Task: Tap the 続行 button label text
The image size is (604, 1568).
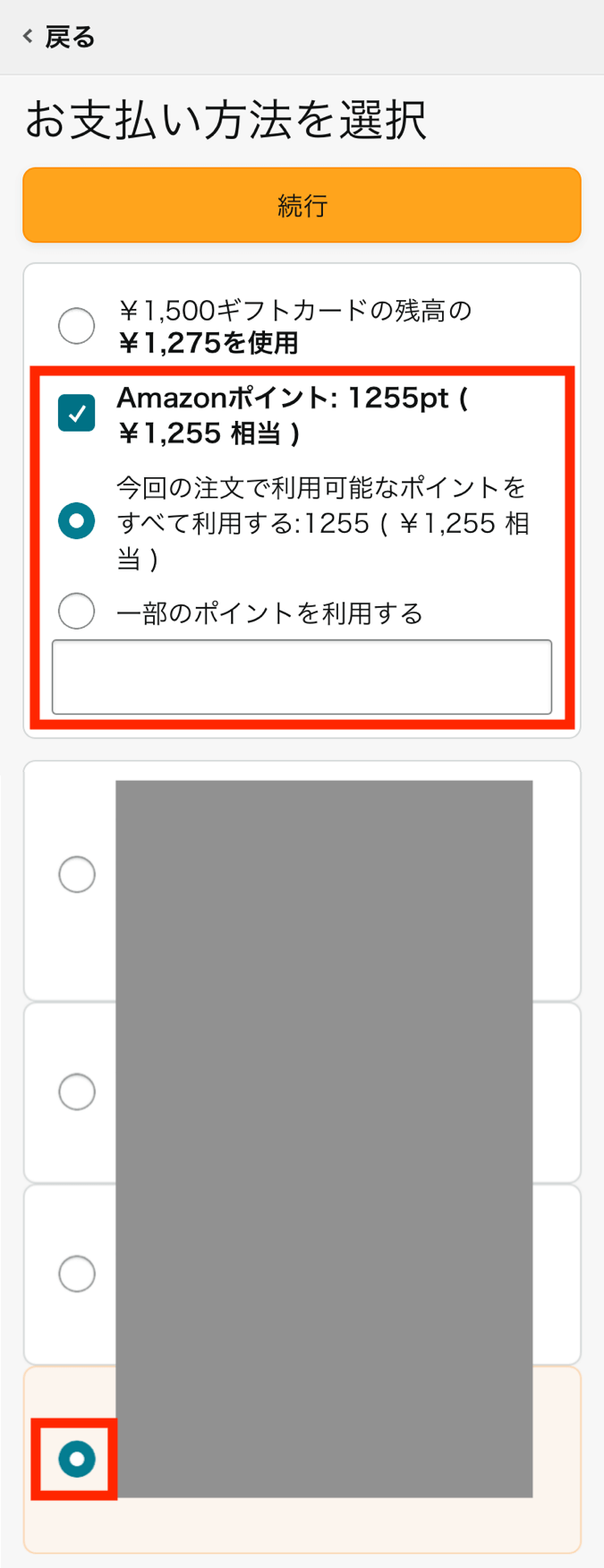Action: [x=302, y=204]
